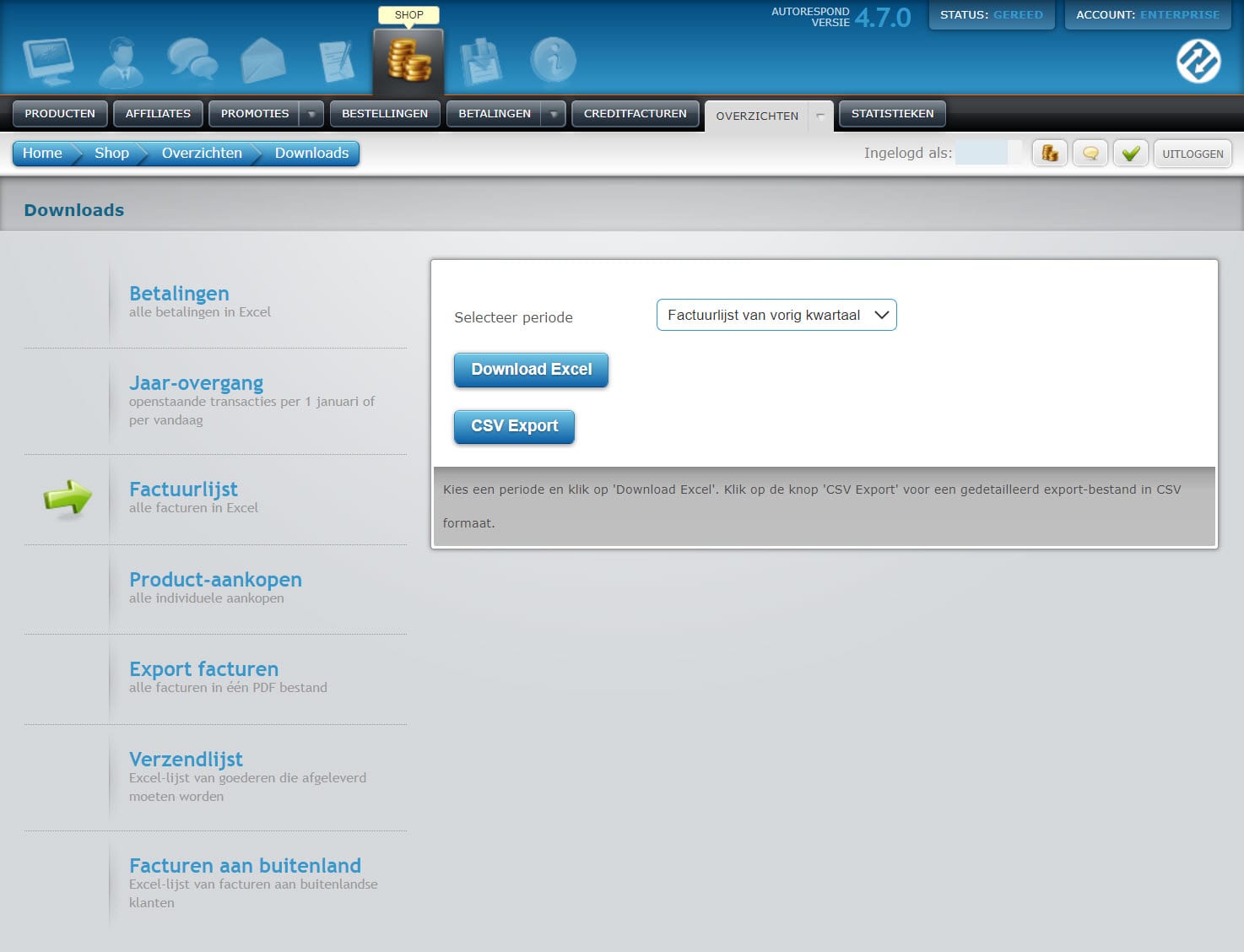Viewport: 1244px width, 952px height.
Task: Open the Betalingen menu item
Action: 495,114
